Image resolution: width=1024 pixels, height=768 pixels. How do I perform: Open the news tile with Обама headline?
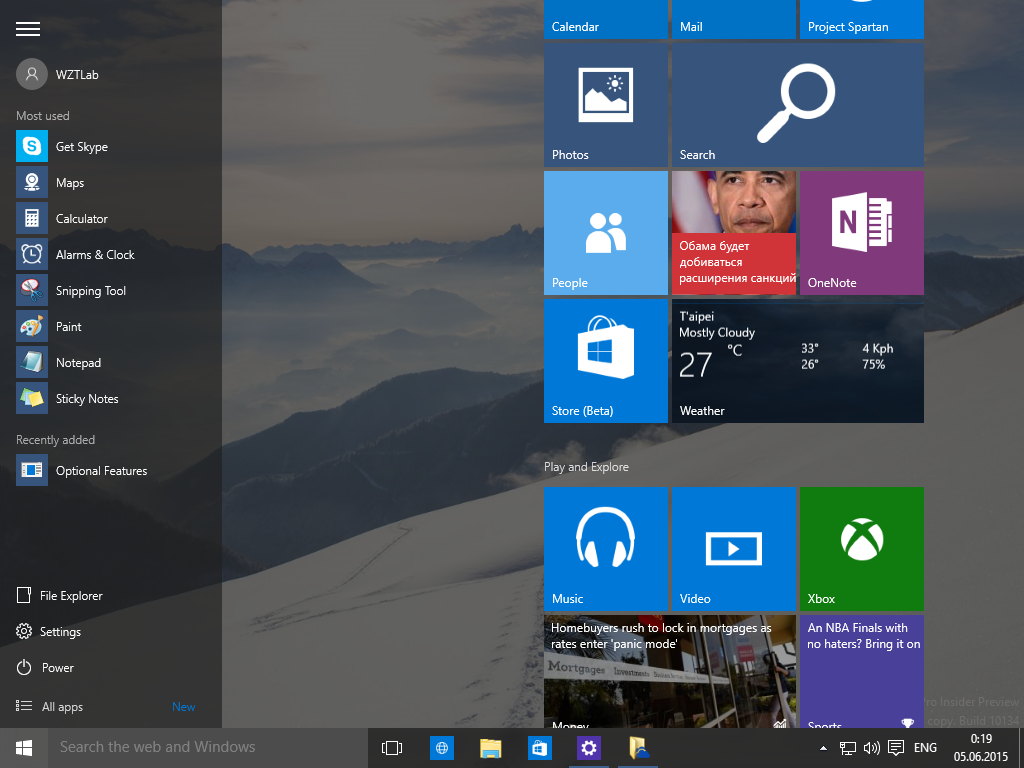(x=734, y=233)
